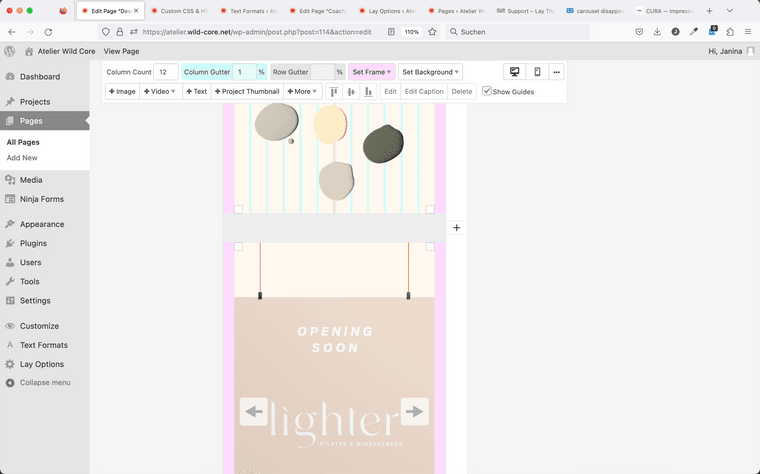Toggle the Show Guides checkbox
Image resolution: width=760 pixels, height=474 pixels.
pos(487,91)
